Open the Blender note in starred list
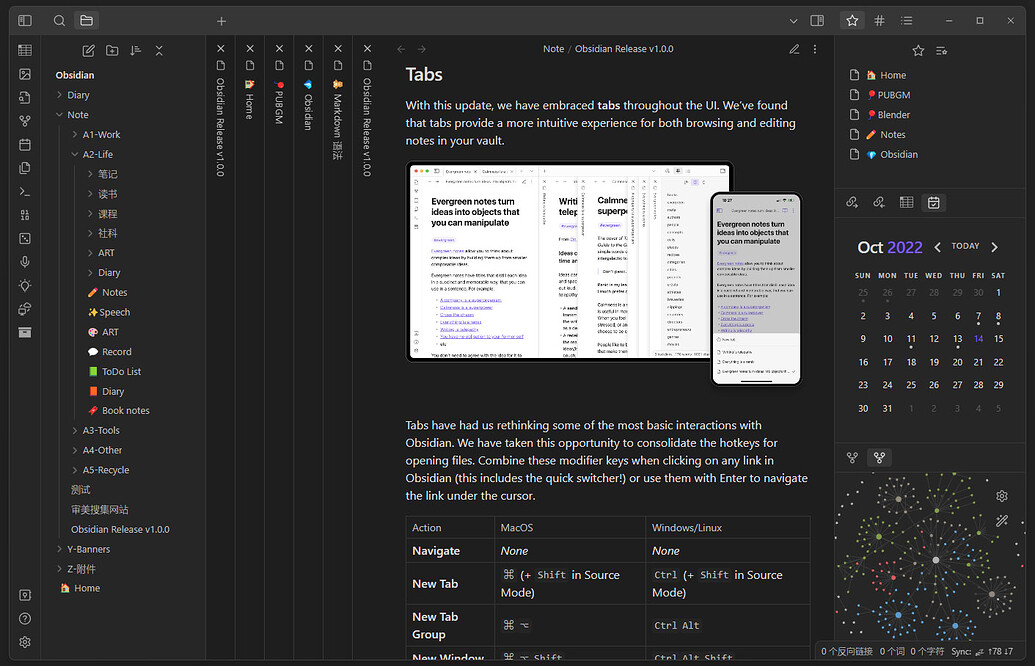Screen dimensions: 1035x666 click(x=894, y=115)
